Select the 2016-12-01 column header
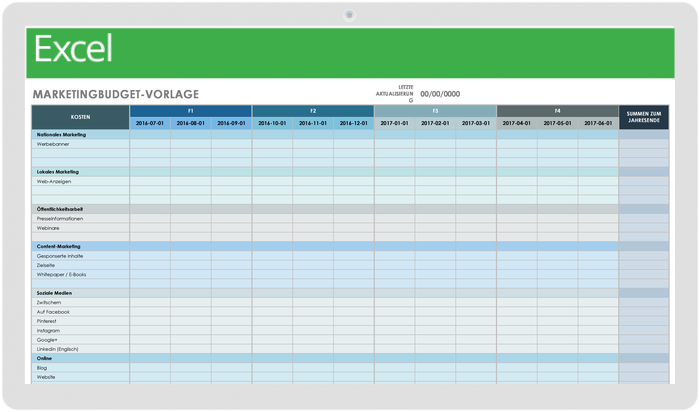The height and width of the screenshot is (412, 700). 354,123
